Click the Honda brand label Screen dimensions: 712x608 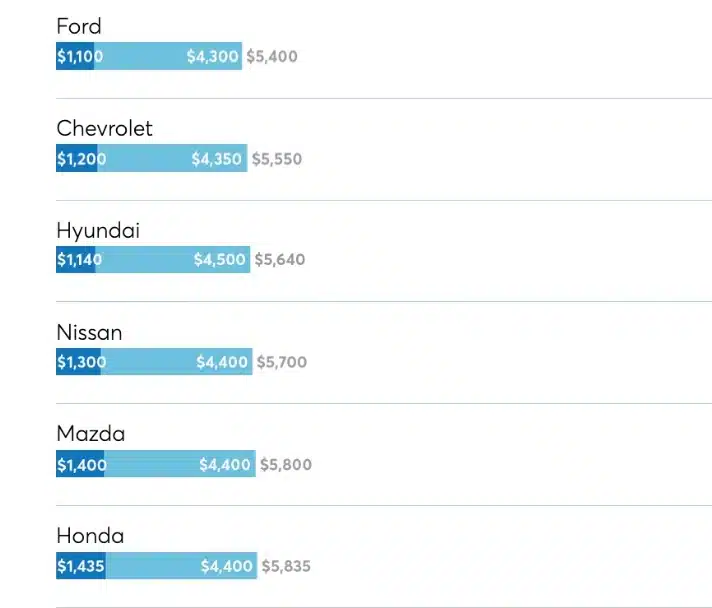click(x=90, y=536)
